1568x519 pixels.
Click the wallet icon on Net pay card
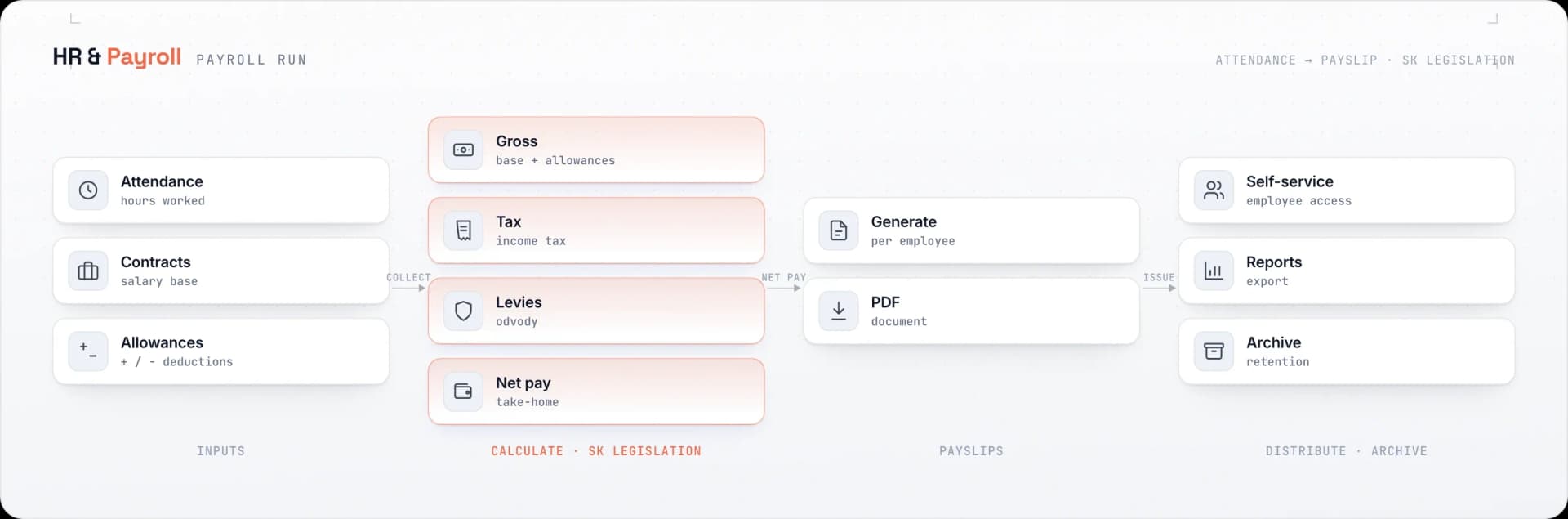click(463, 391)
